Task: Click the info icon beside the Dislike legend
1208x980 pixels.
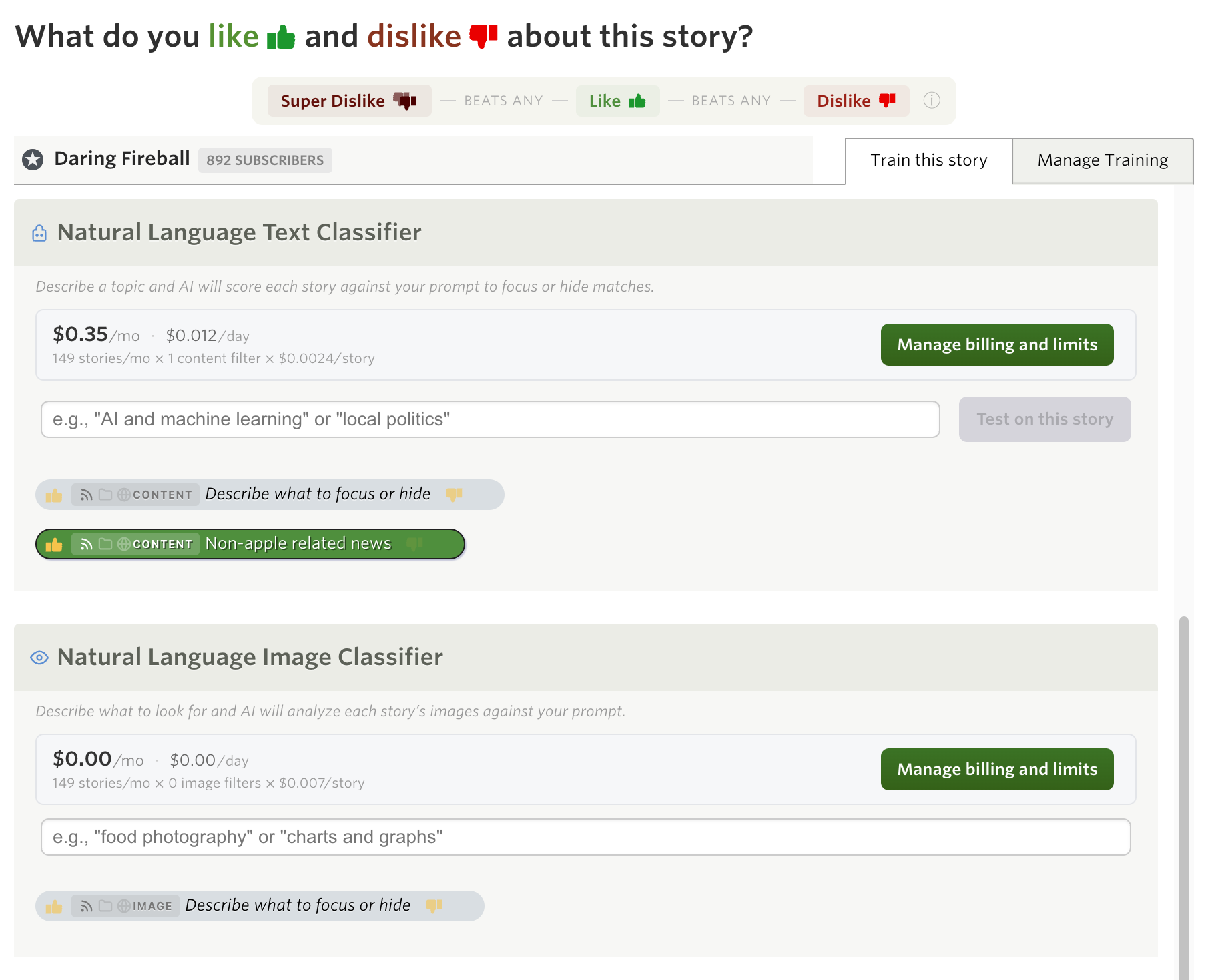Action: [931, 101]
